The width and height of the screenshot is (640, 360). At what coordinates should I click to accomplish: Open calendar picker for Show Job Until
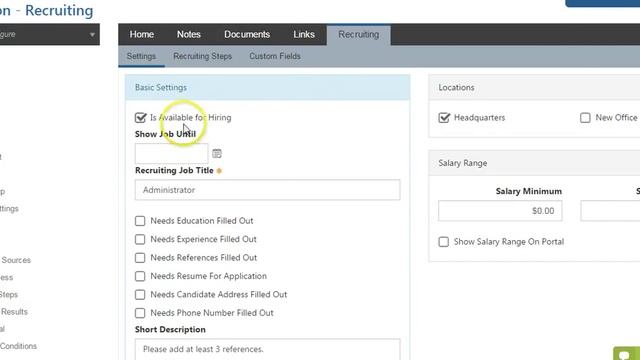217,153
